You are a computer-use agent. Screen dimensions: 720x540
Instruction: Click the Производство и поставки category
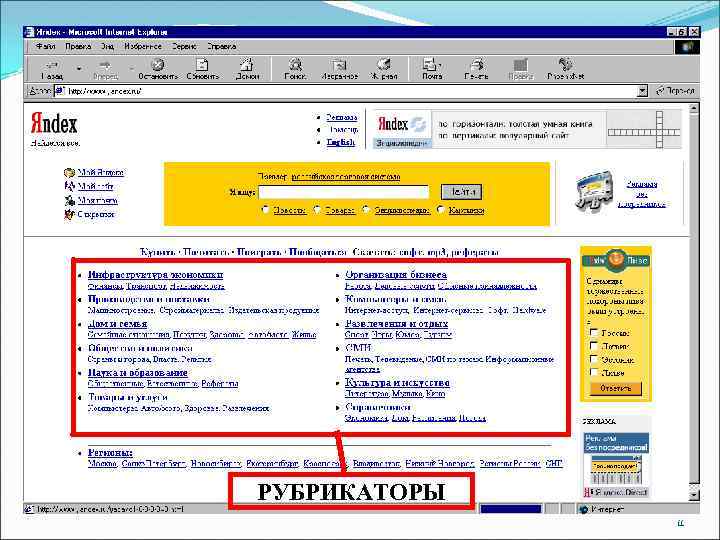pos(148,299)
